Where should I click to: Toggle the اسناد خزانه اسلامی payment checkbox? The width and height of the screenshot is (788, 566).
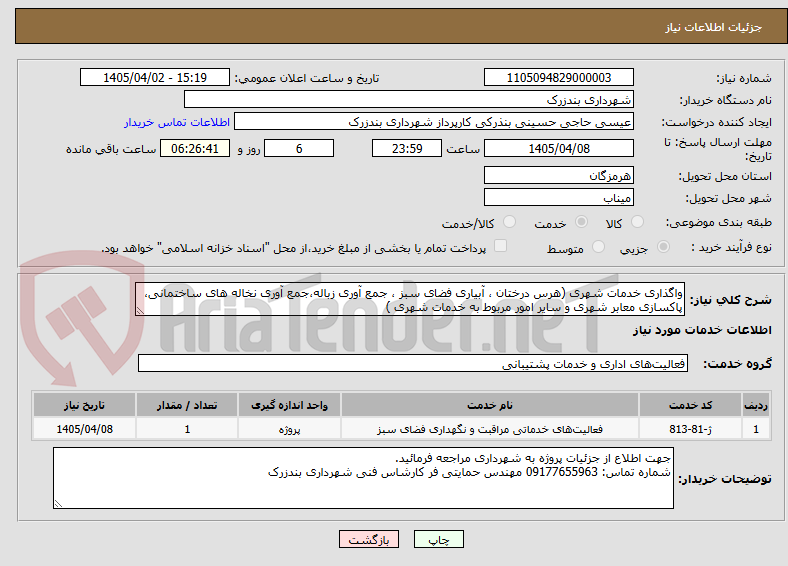(x=501, y=246)
